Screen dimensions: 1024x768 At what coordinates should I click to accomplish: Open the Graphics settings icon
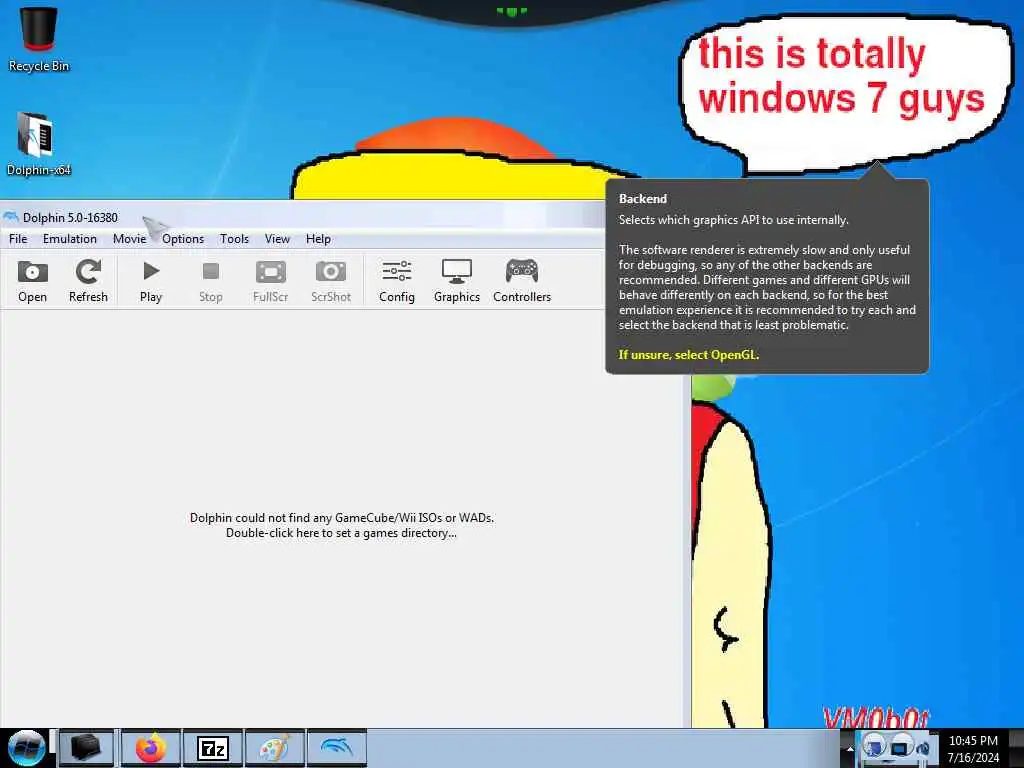tap(456, 281)
